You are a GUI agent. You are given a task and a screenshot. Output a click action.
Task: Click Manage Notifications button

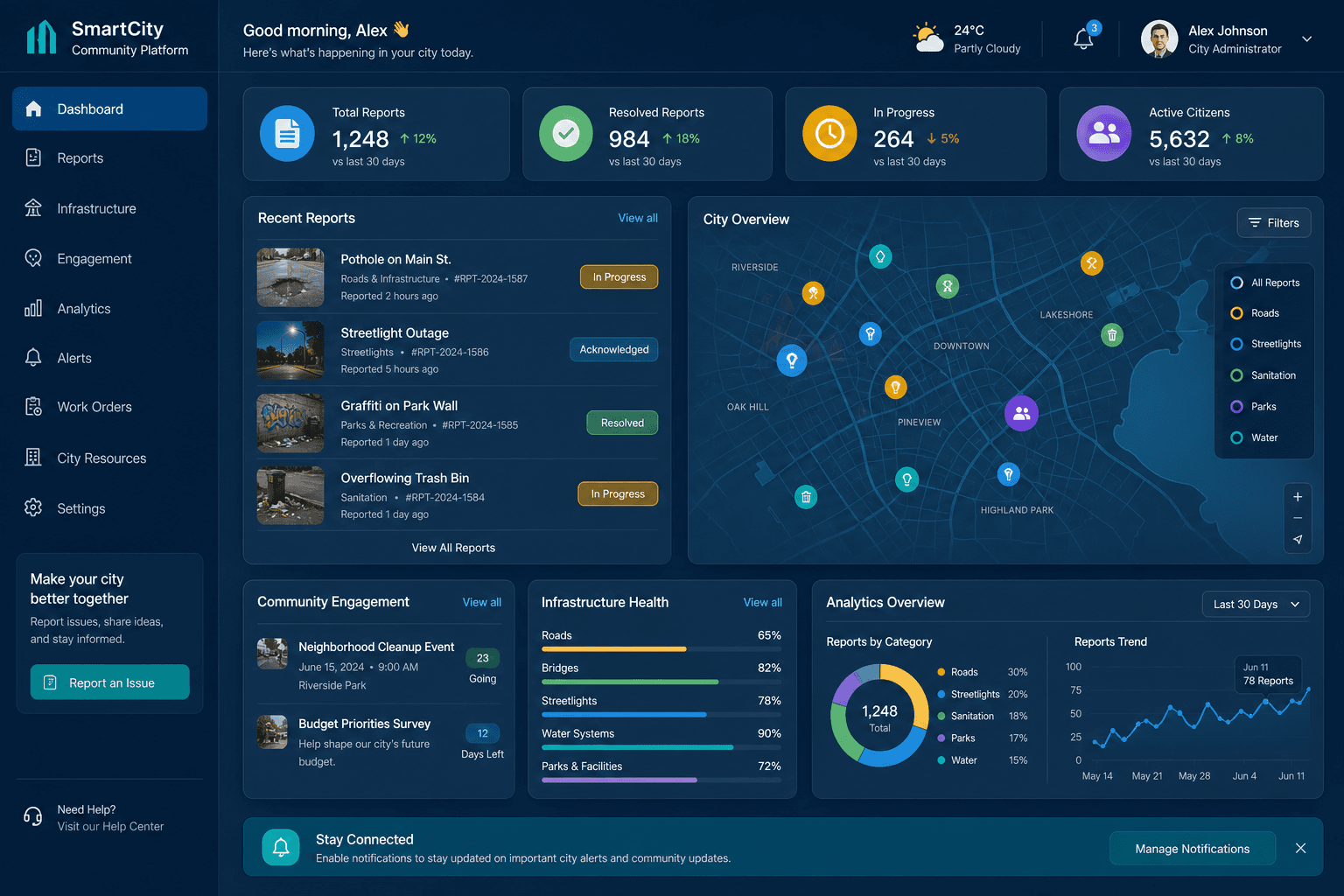pyautogui.click(x=1192, y=849)
